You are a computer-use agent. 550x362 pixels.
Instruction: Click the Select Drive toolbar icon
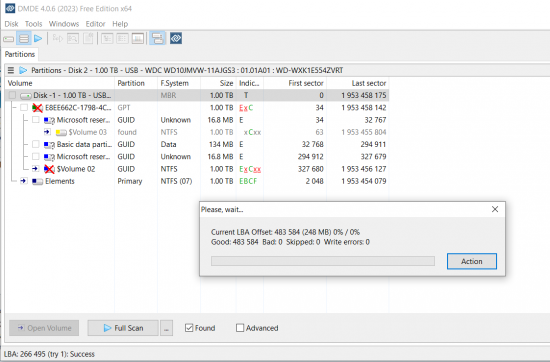(x=9, y=39)
